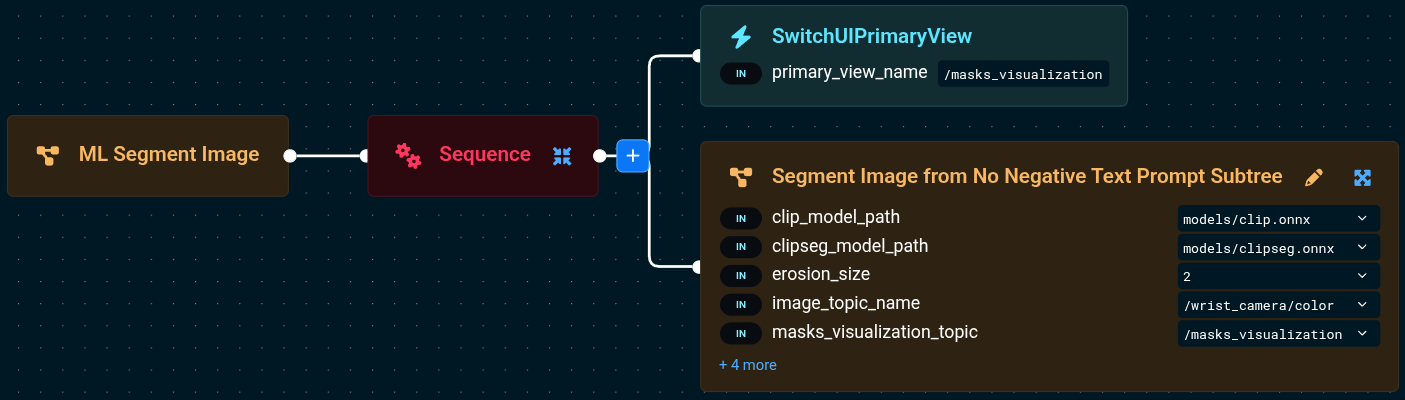The image size is (1405, 400).
Task: Click the IN badge beside primary_view_name
Action: tap(741, 74)
